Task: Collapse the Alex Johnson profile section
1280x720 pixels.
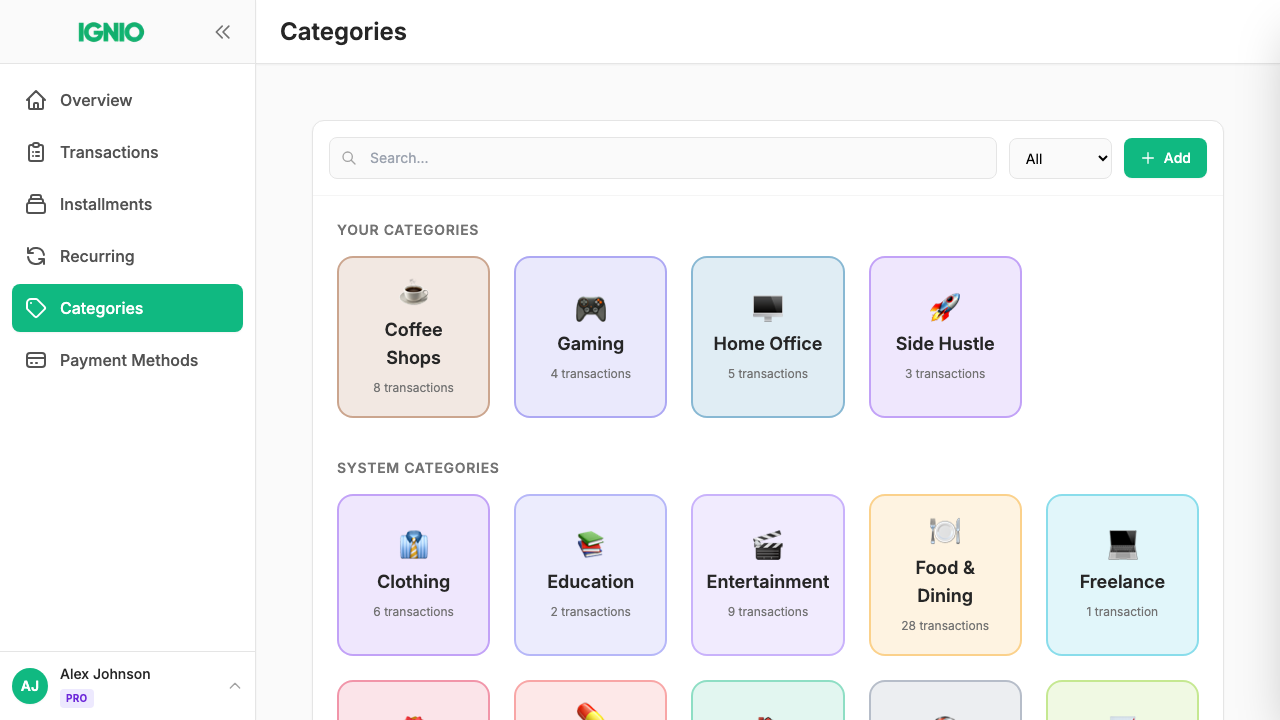Action: tap(235, 686)
